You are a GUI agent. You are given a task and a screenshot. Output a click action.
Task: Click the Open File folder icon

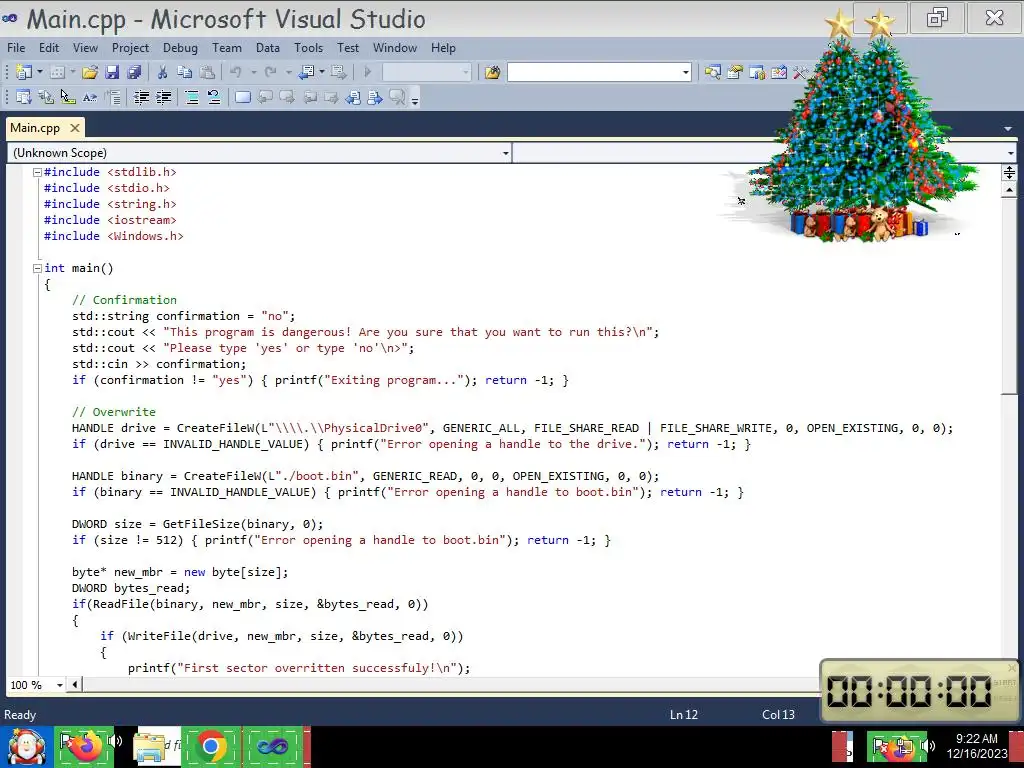point(90,72)
